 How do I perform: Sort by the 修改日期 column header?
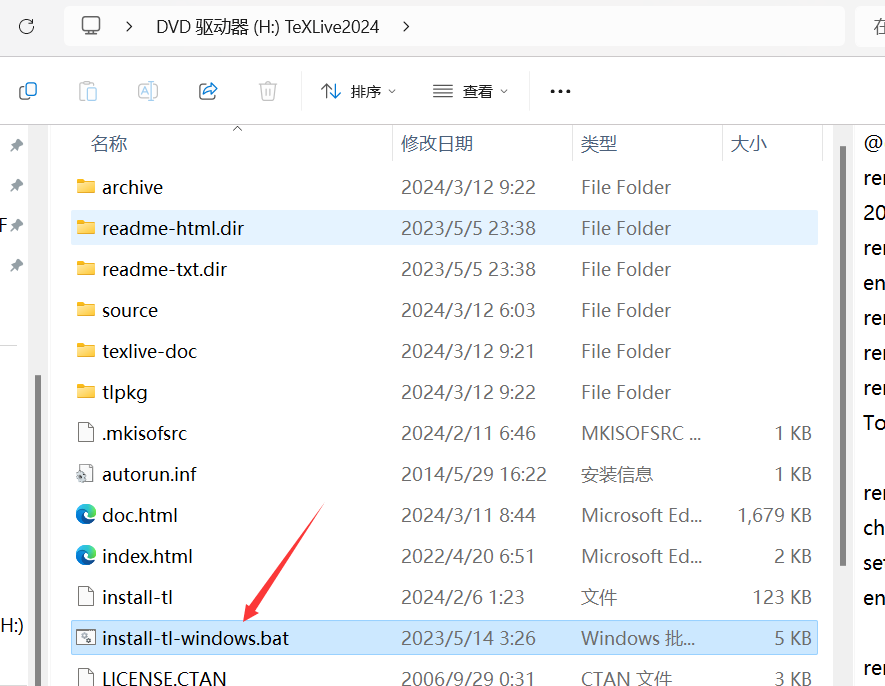[x=436, y=143]
